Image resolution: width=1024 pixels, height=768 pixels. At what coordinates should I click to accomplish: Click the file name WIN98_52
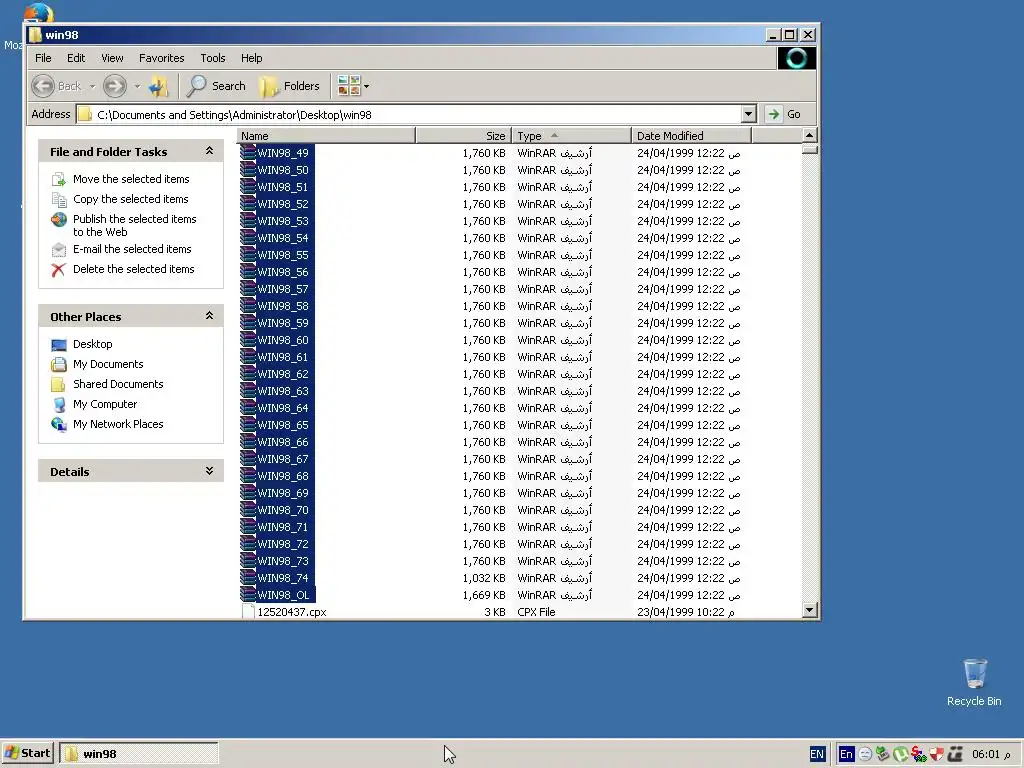click(283, 204)
